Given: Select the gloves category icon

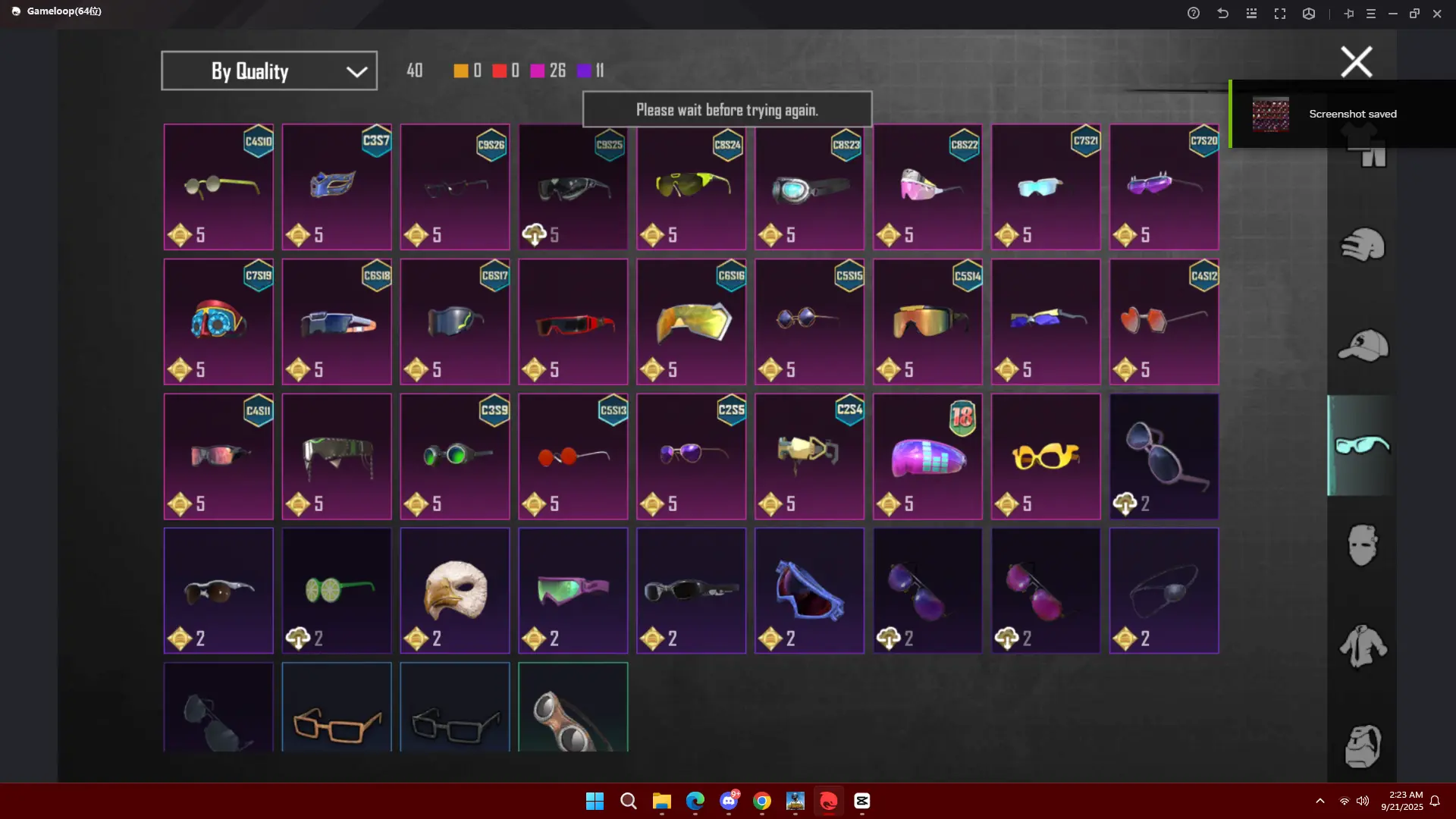Looking at the screenshot, I should [x=1363, y=245].
